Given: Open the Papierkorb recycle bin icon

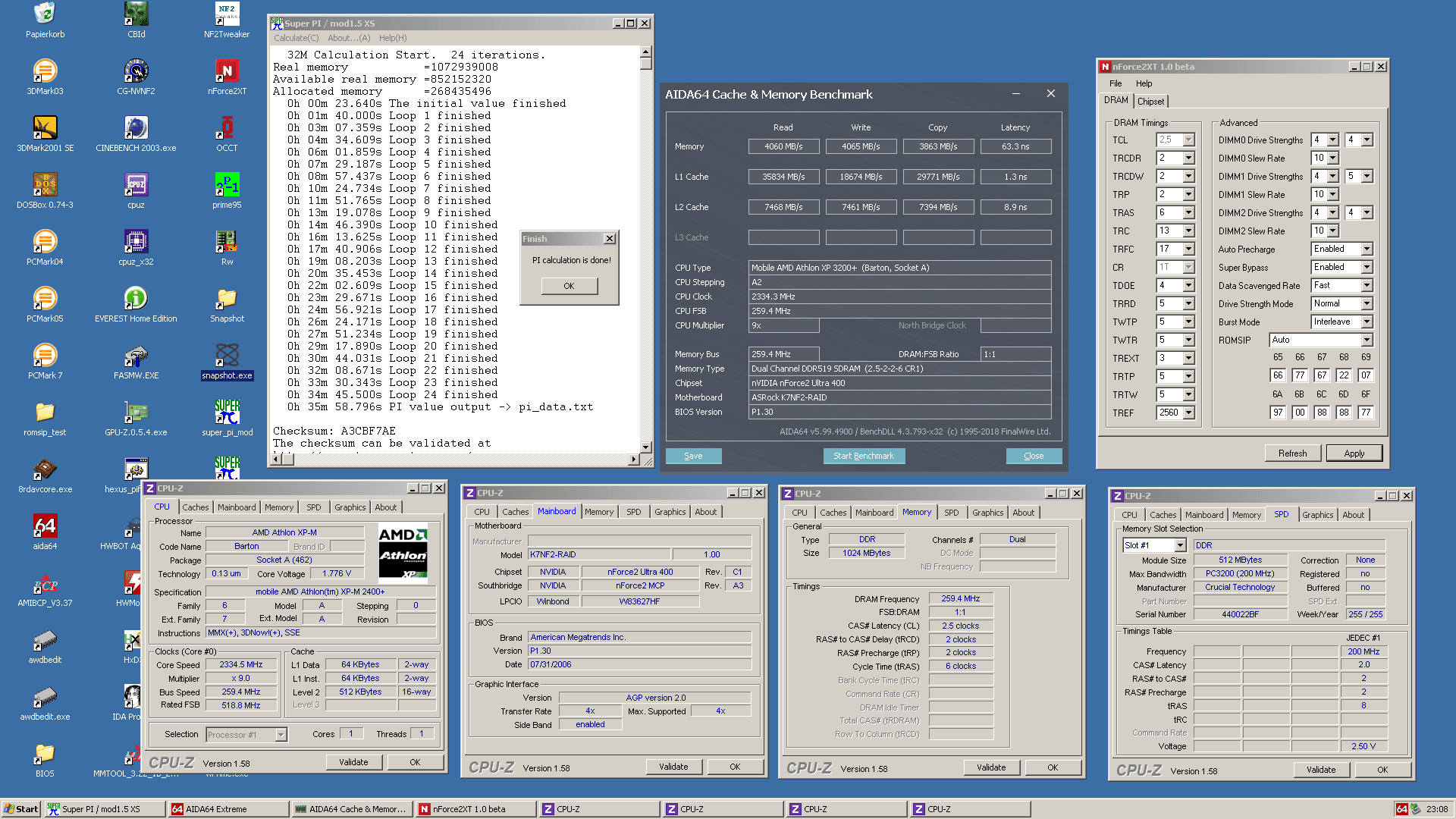Looking at the screenshot, I should [x=45, y=20].
